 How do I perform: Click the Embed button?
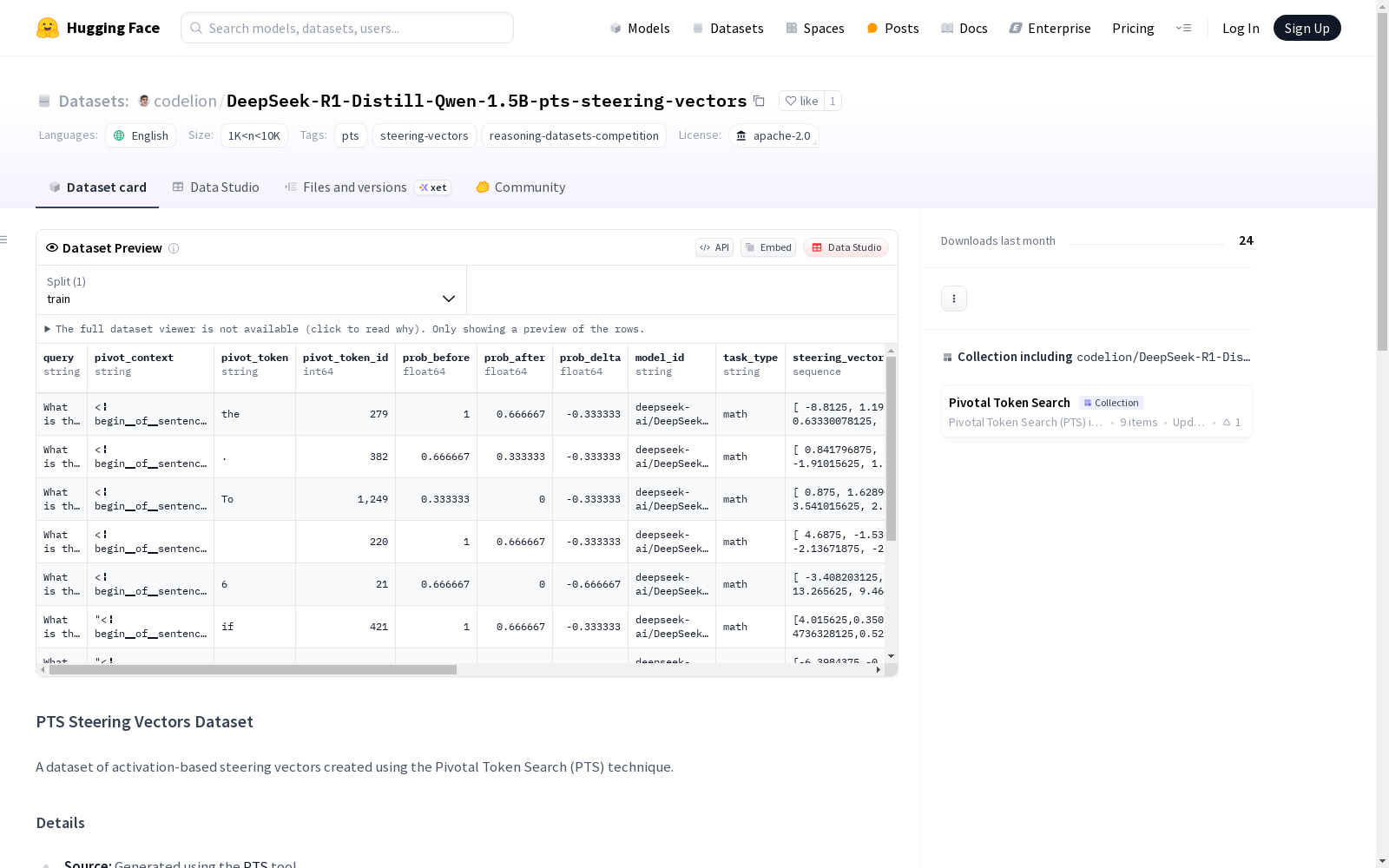tap(768, 247)
